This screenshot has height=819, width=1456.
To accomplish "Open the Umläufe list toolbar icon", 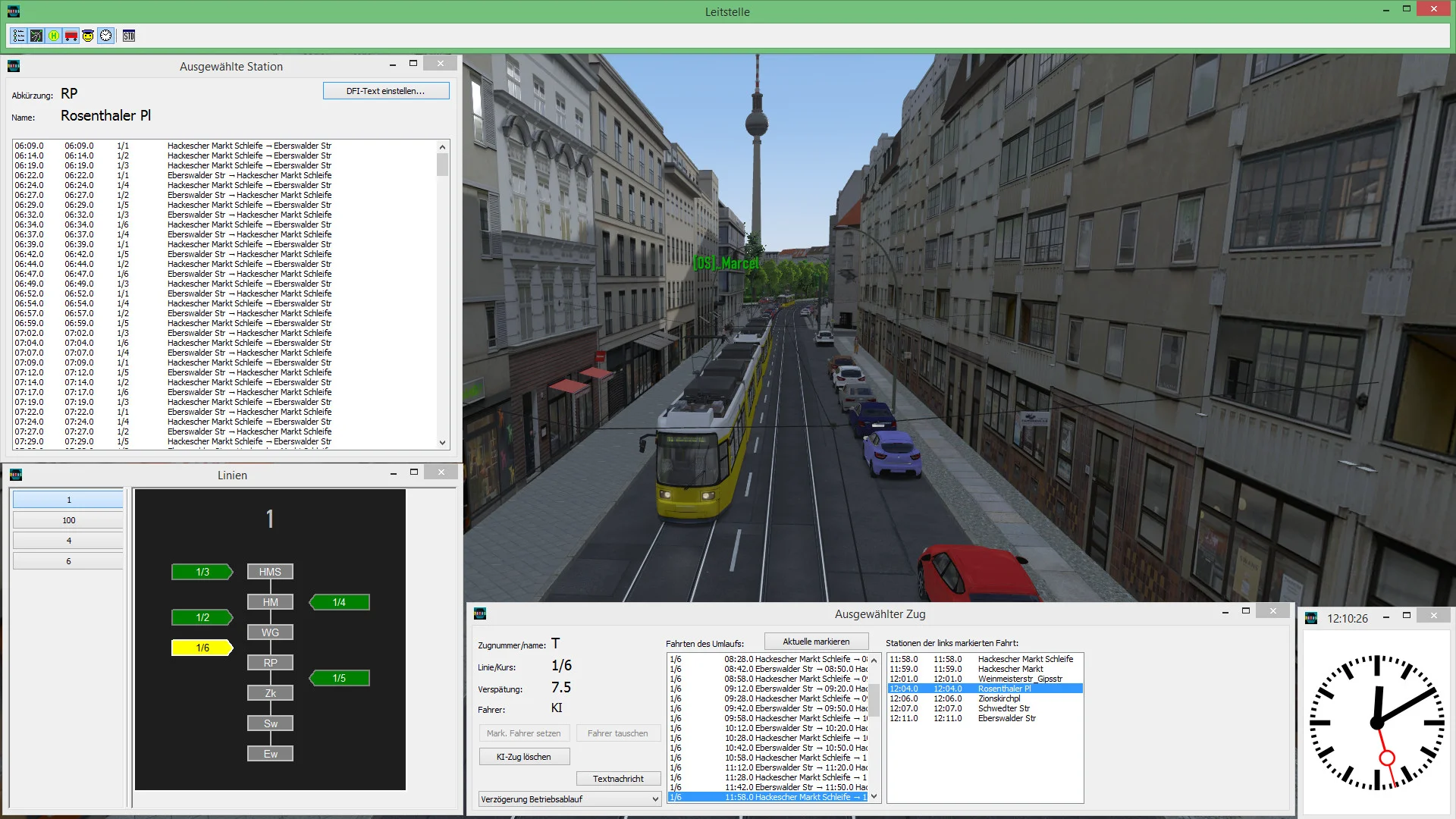I will coord(17,35).
